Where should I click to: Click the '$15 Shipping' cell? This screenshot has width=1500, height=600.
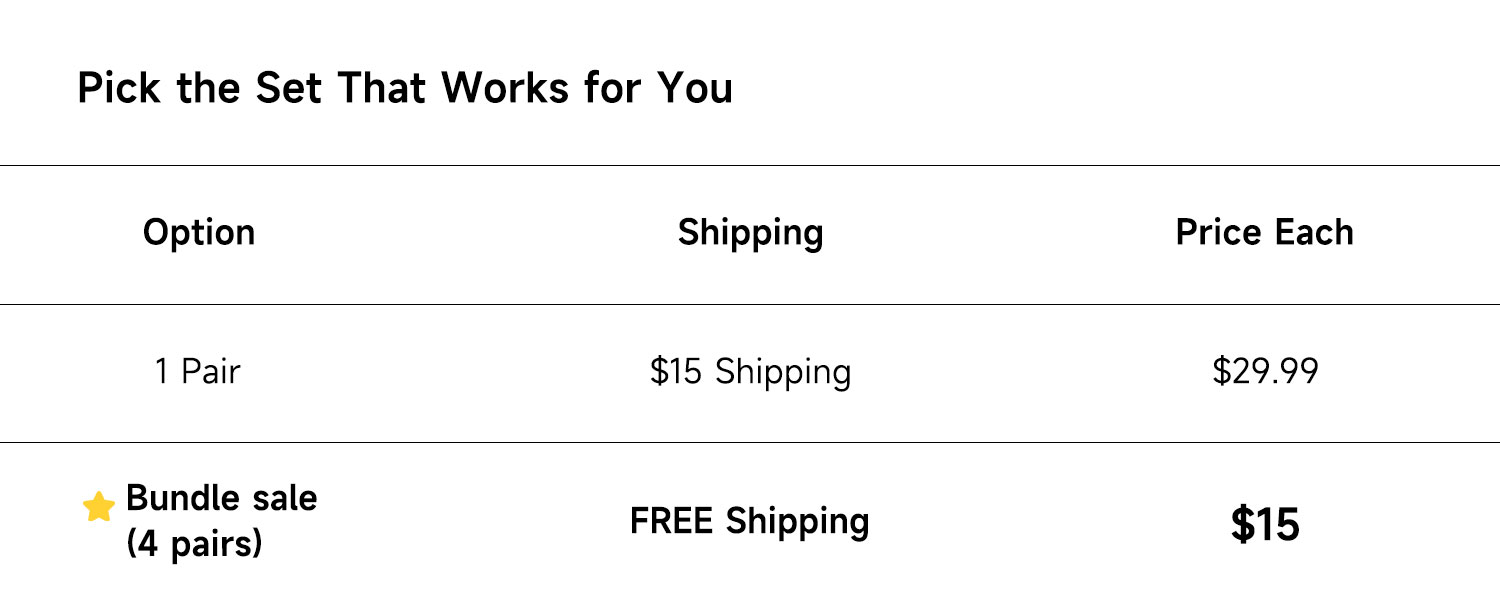tap(750, 372)
